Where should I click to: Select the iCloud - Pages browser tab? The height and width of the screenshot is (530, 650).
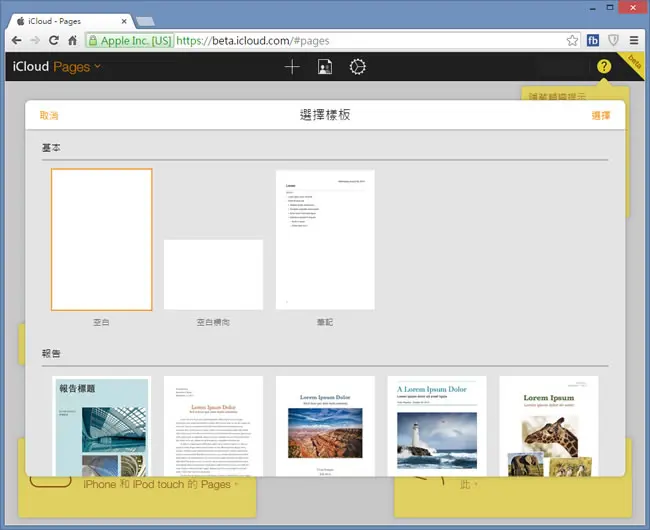(x=70, y=21)
